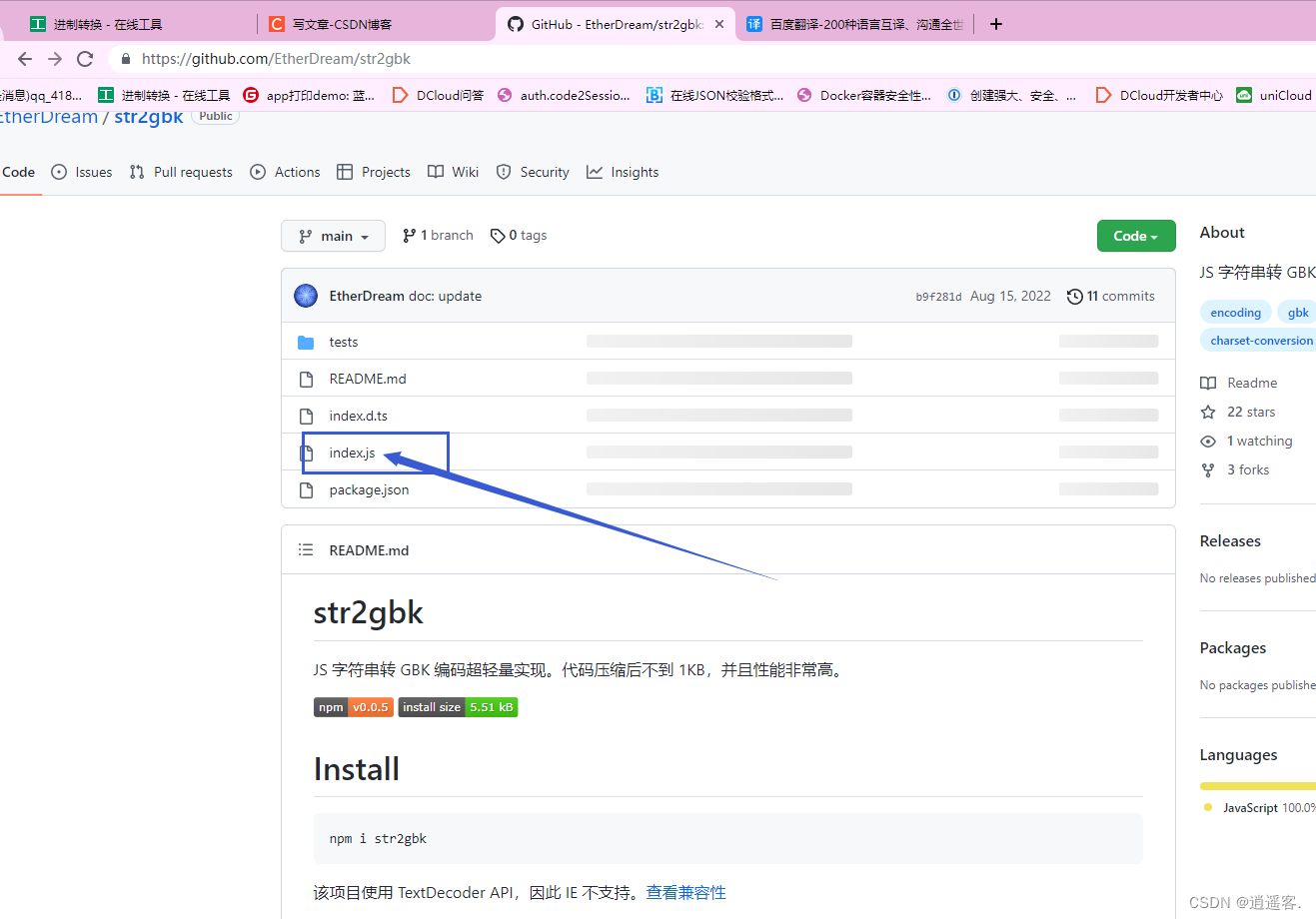Open the DCloud开发者中心 bookmark
Viewport: 1316px width, 919px height.
pyautogui.click(x=1159, y=95)
